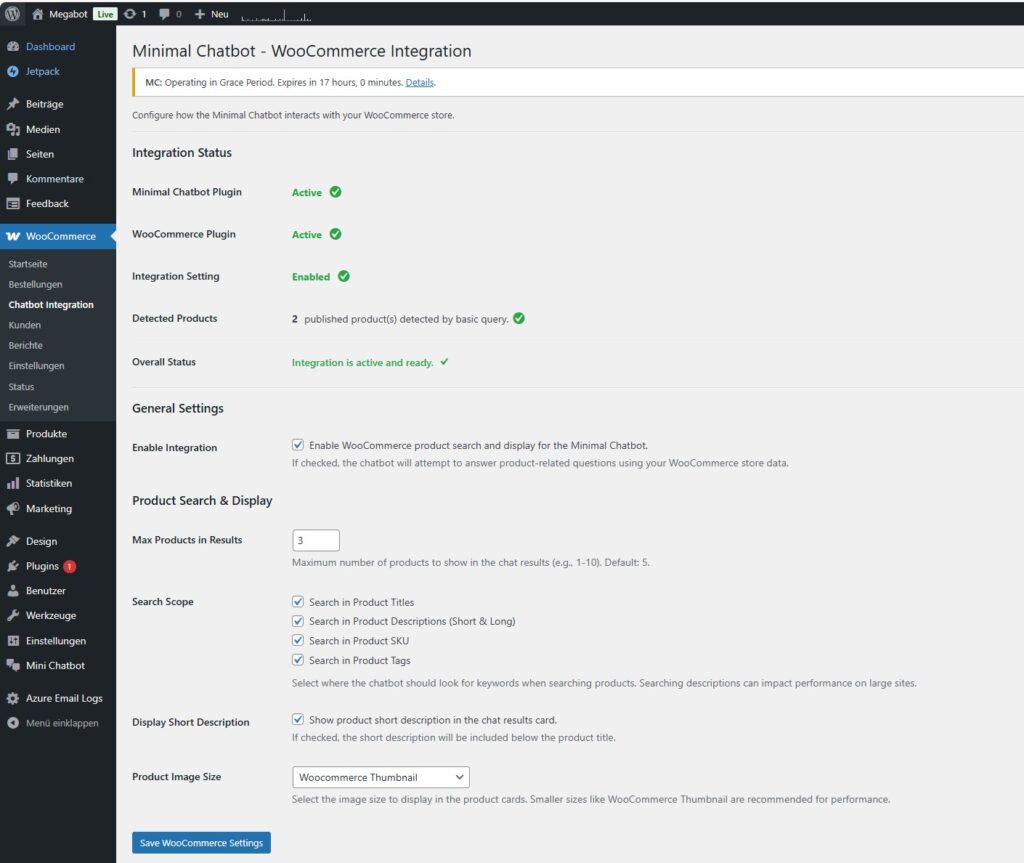This screenshot has height=863, width=1024.
Task: Click the Plugins update count badge
Action: [x=69, y=566]
